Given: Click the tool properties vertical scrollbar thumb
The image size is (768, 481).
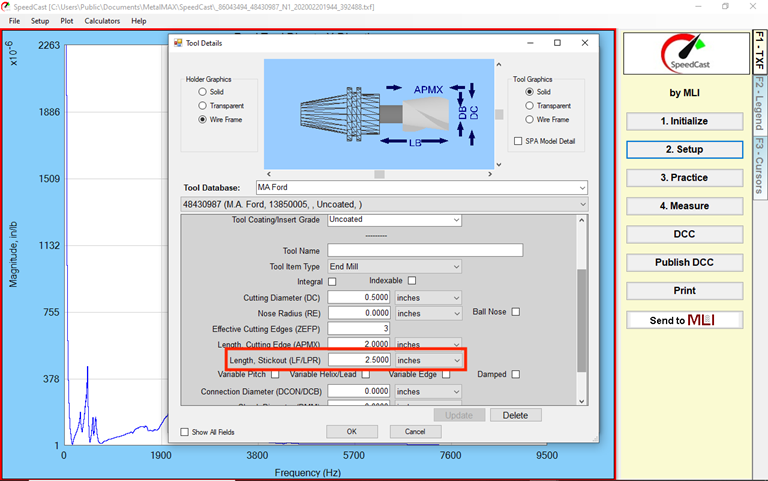Looking at the screenshot, I should pos(581,320).
